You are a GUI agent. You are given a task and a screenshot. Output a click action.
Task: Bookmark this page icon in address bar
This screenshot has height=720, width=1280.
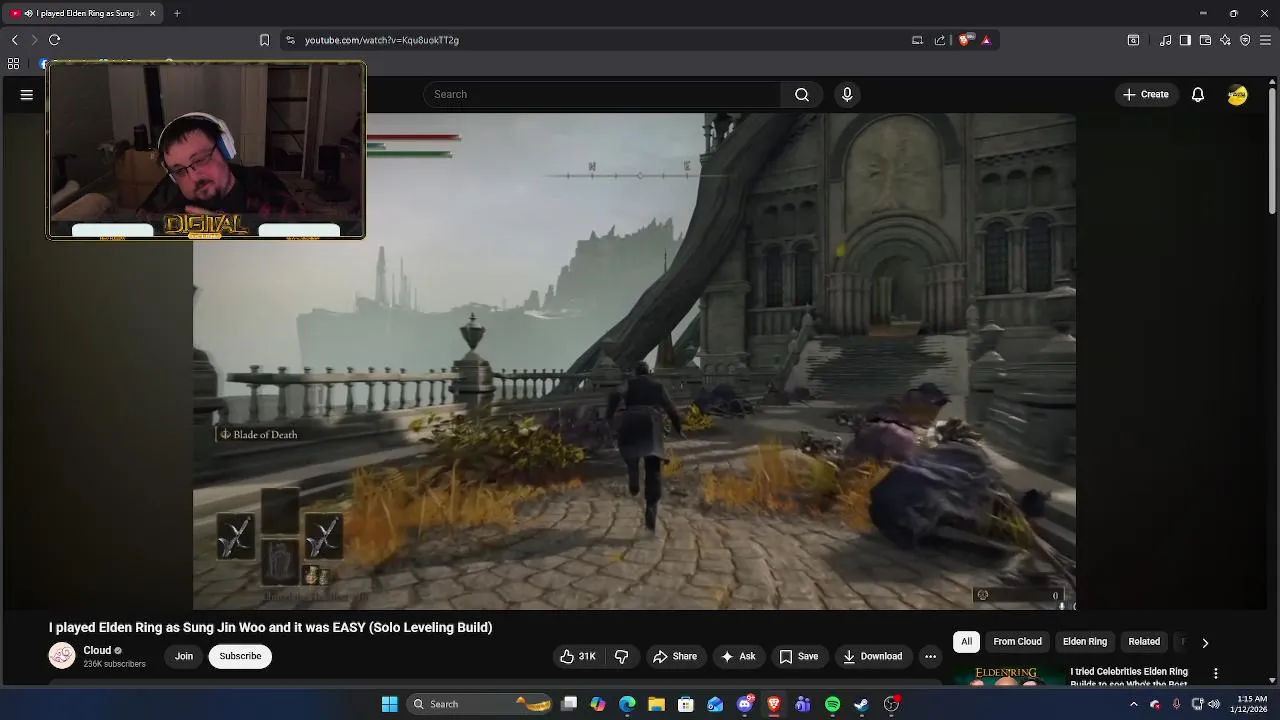(264, 40)
